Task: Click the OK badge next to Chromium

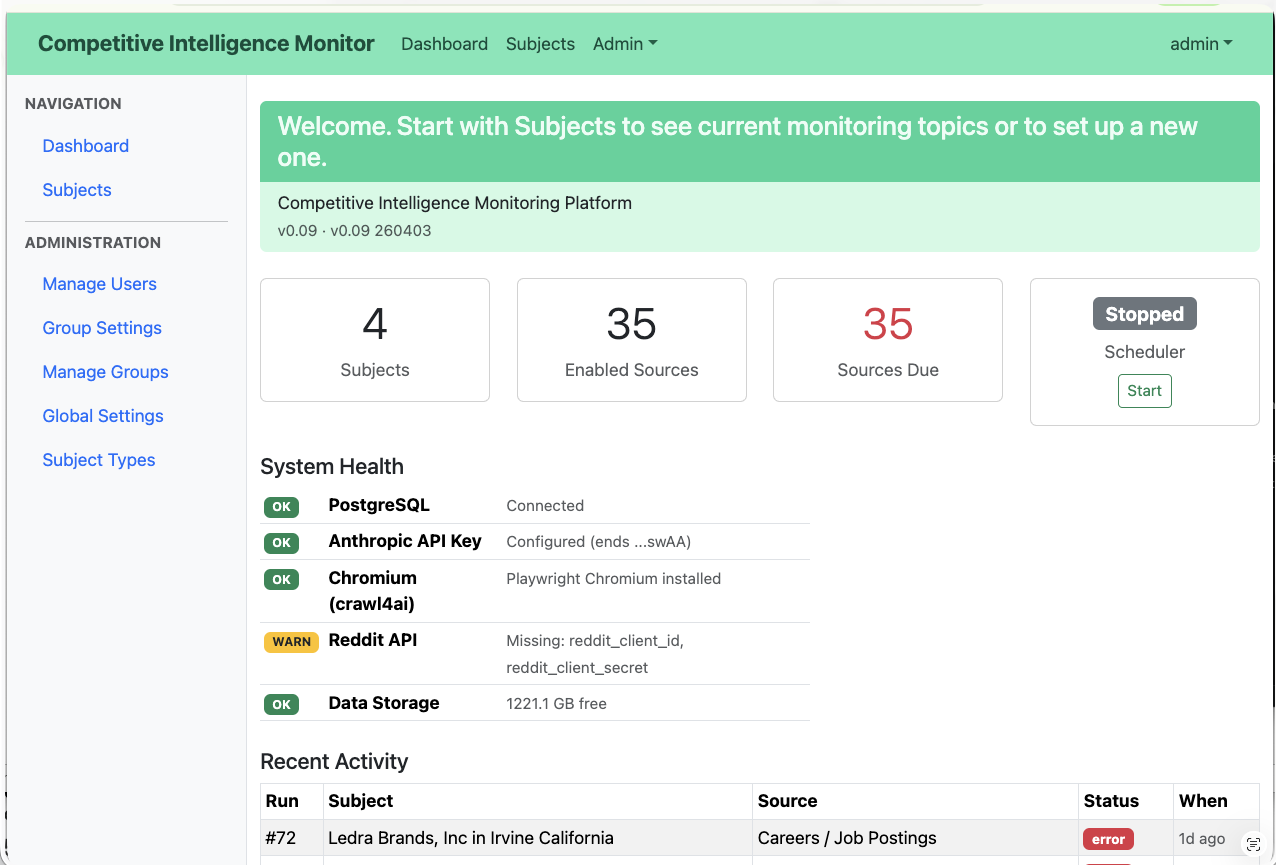Action: coord(282,579)
